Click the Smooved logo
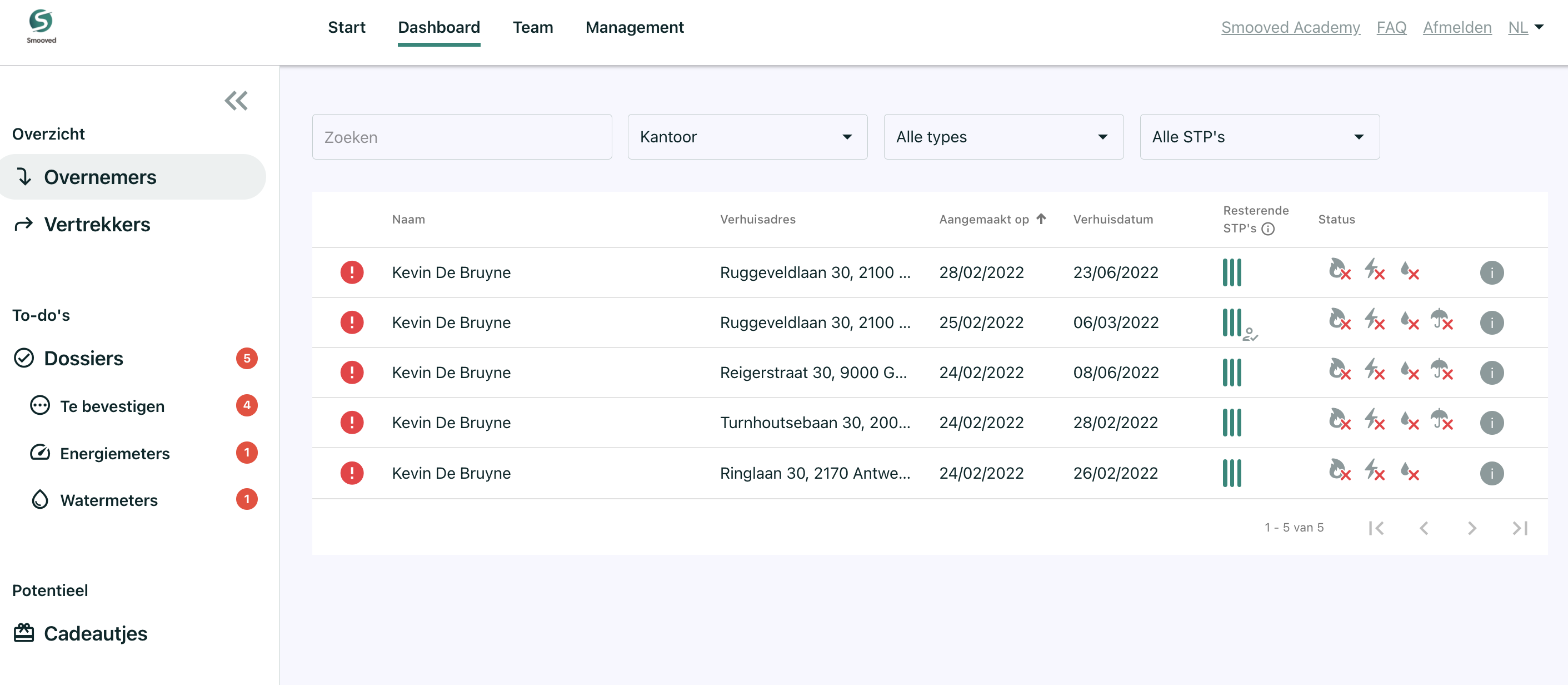The width and height of the screenshot is (1568, 685). coord(41,27)
